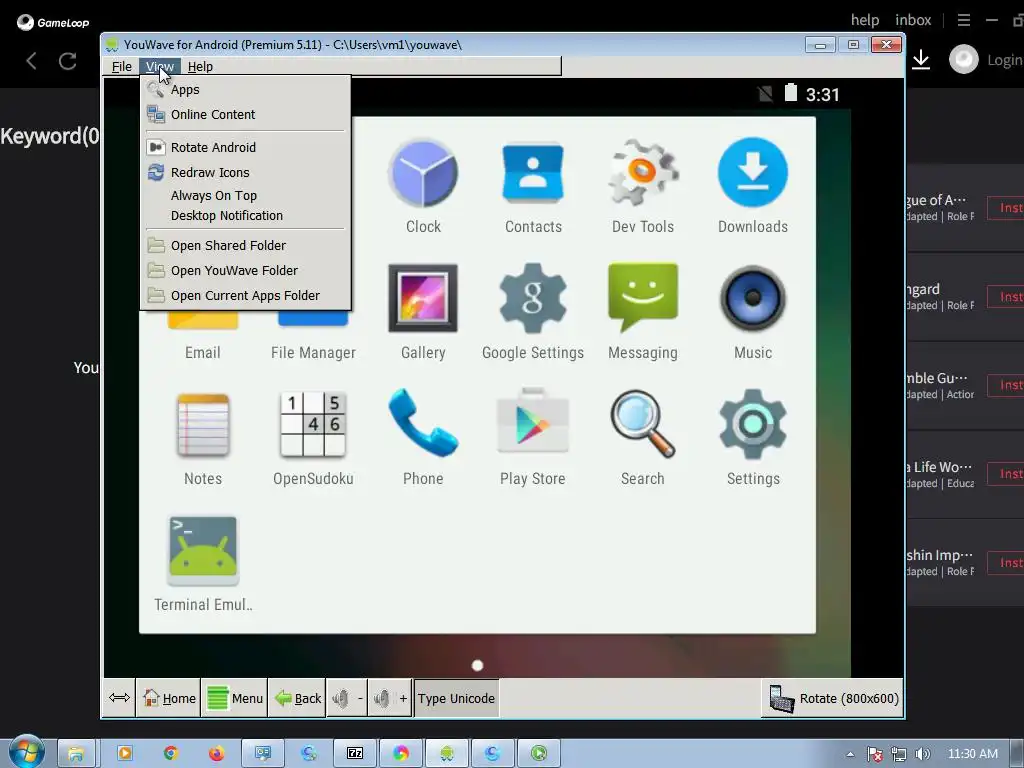Choose Online Content menu entry
The image size is (1024, 768).
click(245, 115)
